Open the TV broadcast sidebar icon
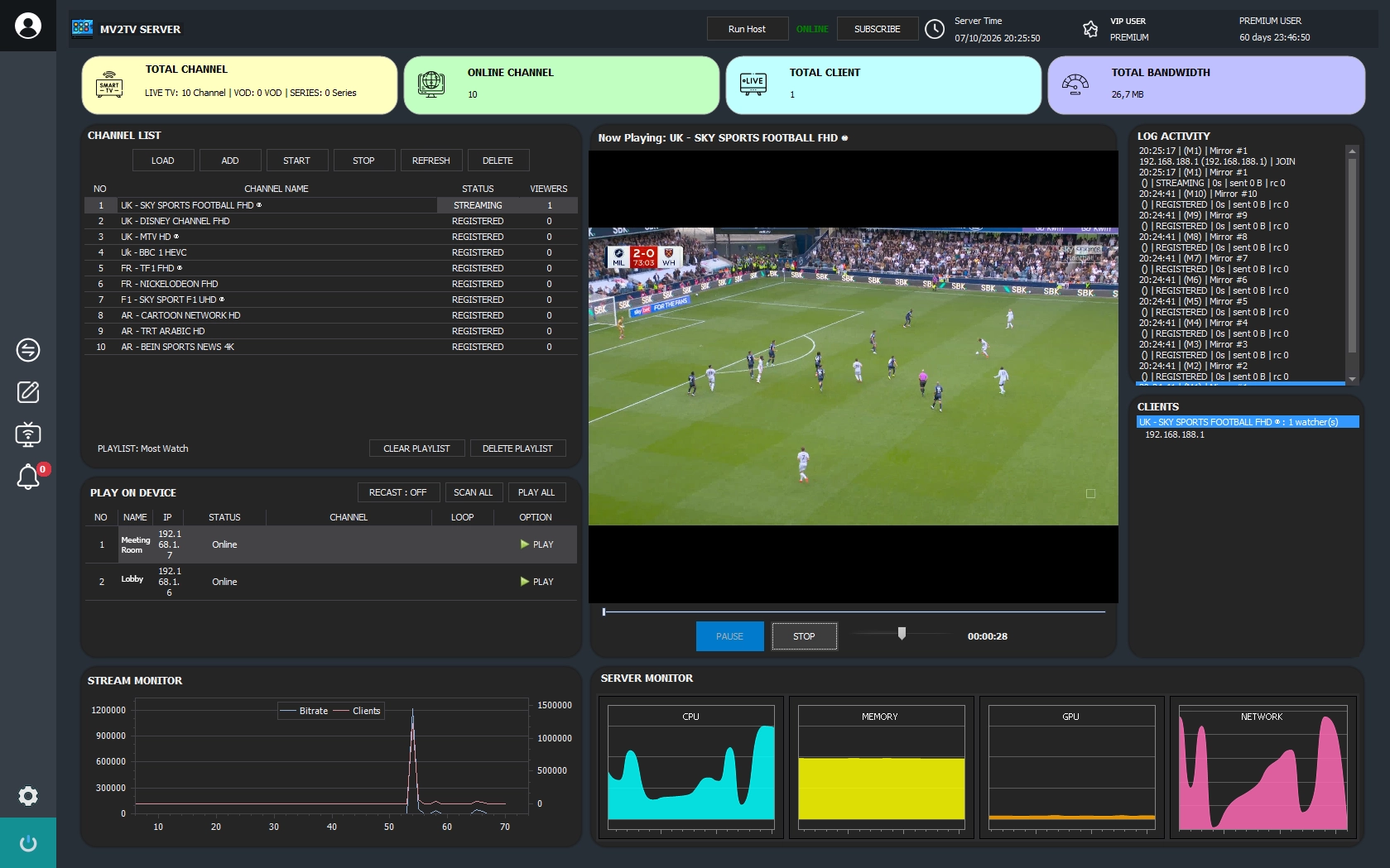 click(x=28, y=434)
